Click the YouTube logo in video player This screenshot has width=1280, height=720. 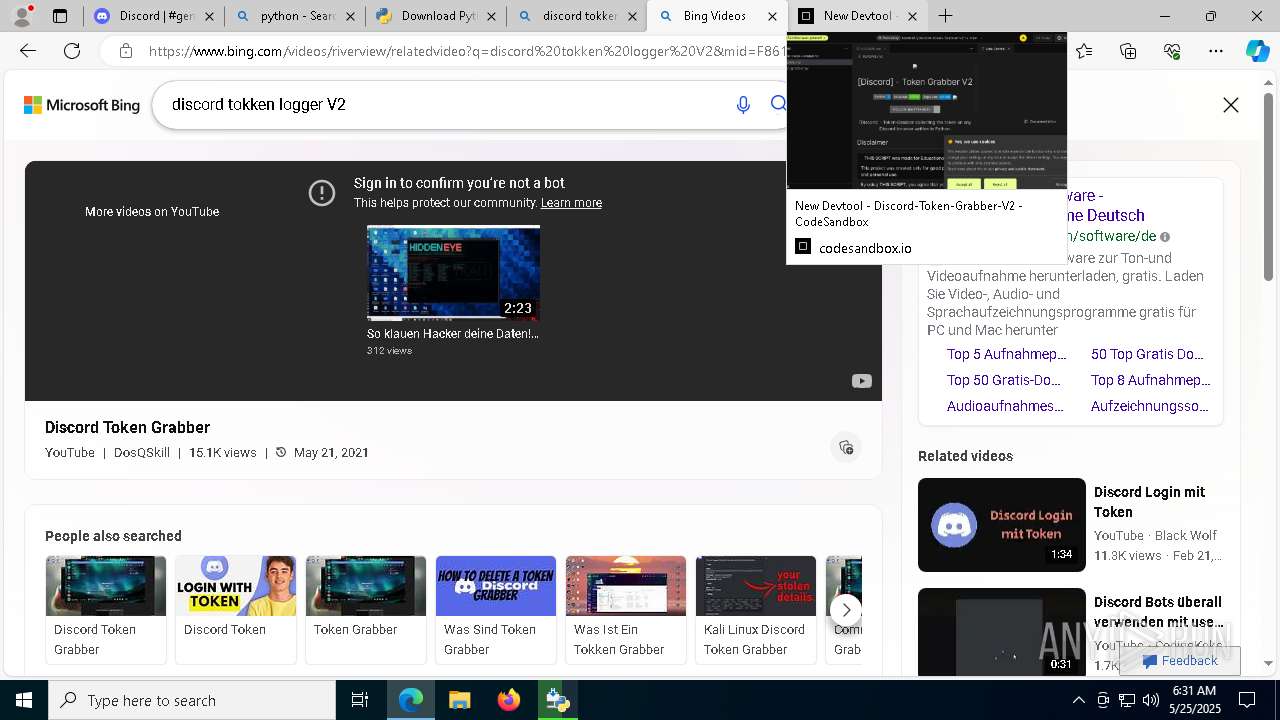pos(861,381)
